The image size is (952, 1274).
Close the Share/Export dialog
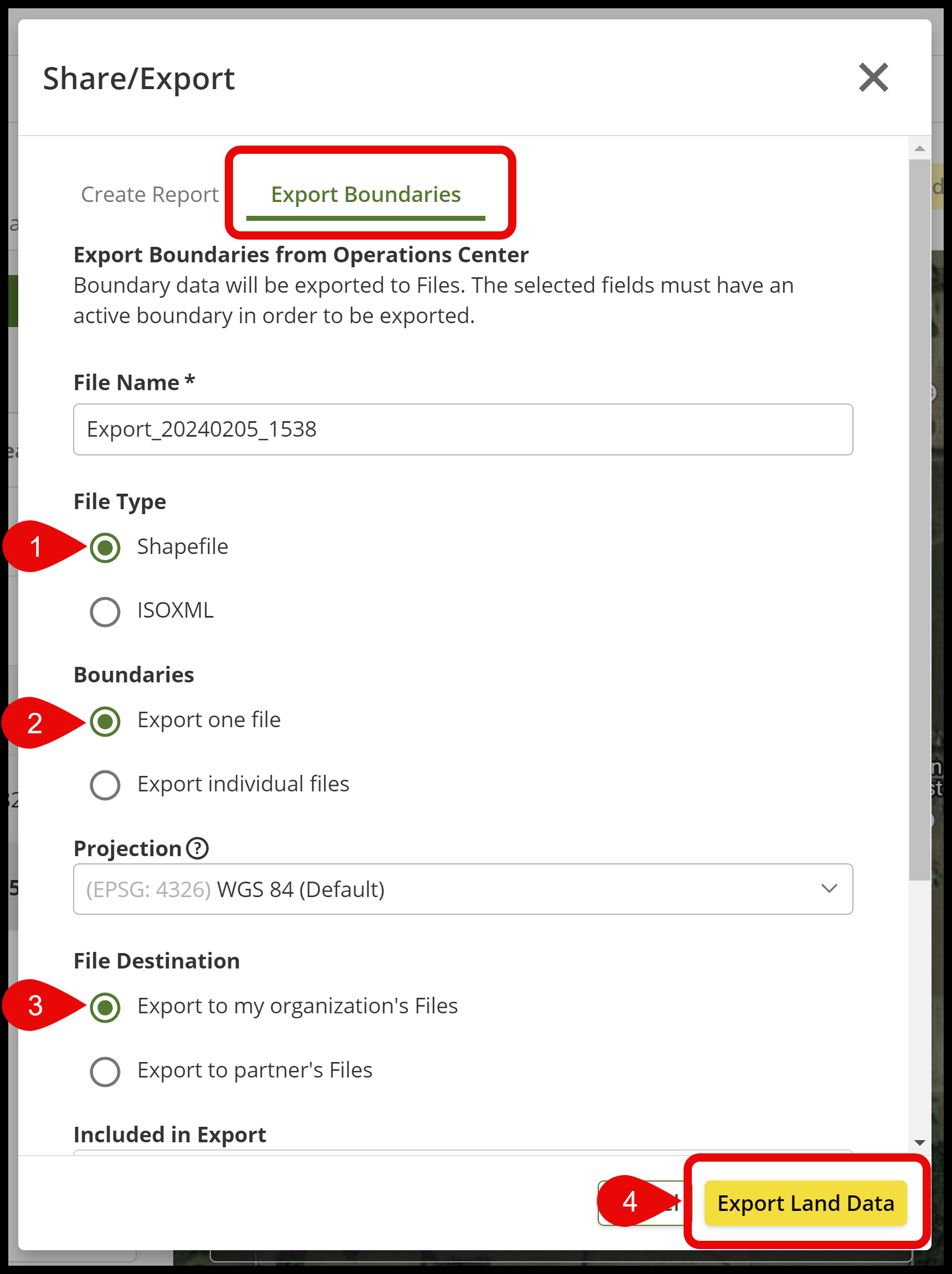tap(873, 77)
